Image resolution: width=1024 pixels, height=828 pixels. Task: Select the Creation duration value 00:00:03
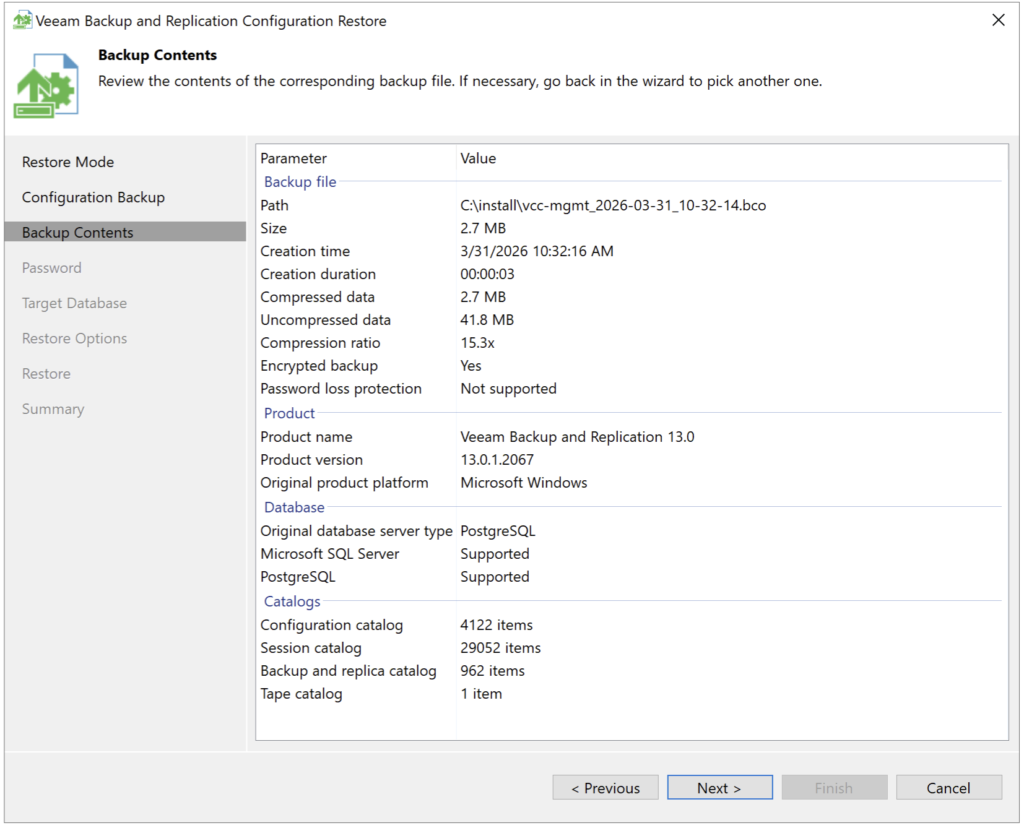point(487,274)
